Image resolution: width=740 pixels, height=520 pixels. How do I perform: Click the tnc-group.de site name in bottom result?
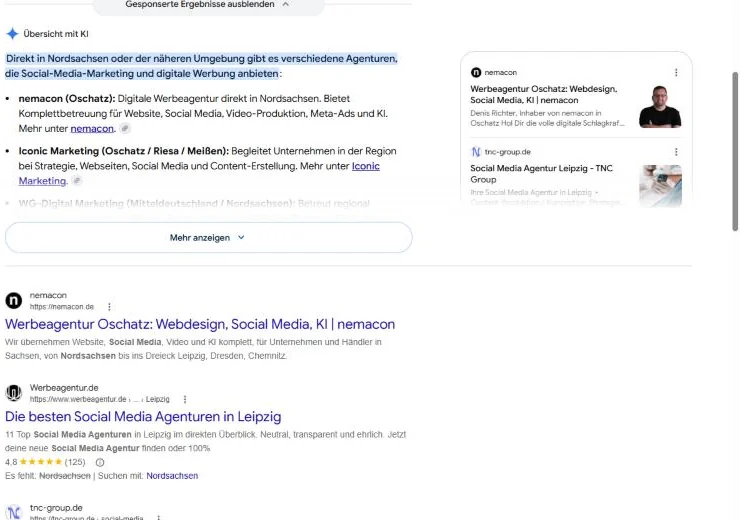point(56,508)
